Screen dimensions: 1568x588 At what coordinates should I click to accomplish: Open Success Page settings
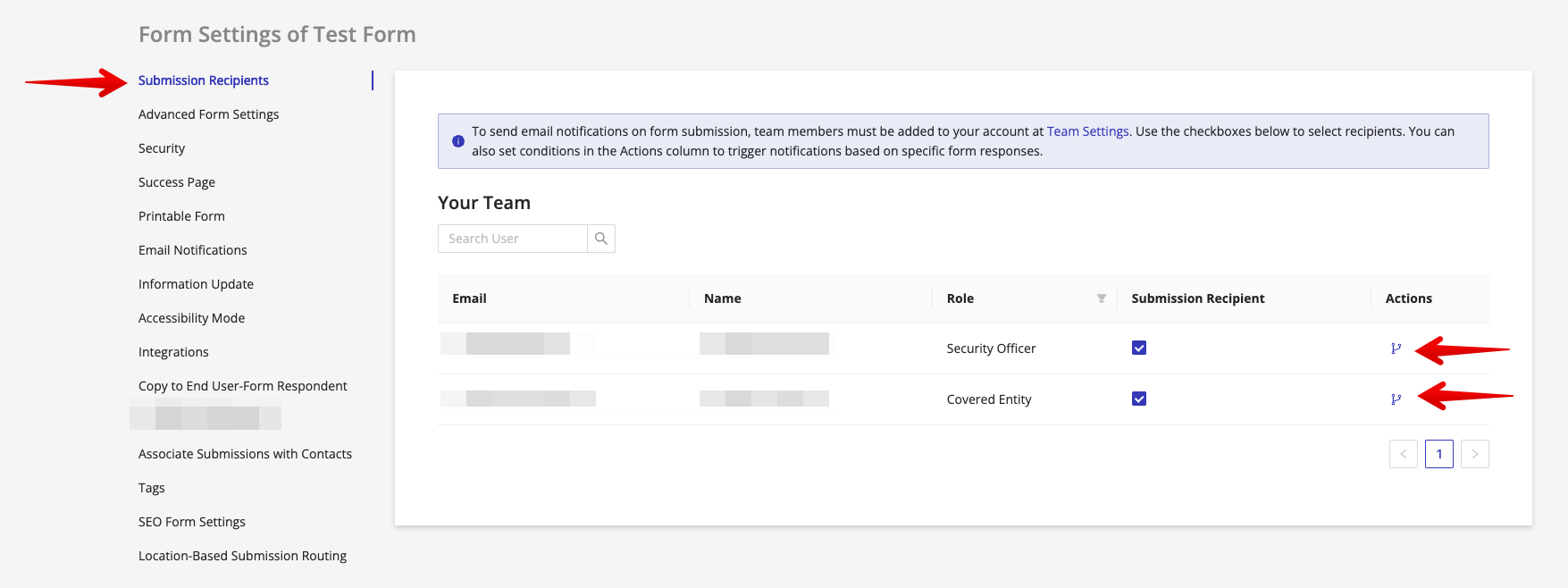[x=177, y=182]
